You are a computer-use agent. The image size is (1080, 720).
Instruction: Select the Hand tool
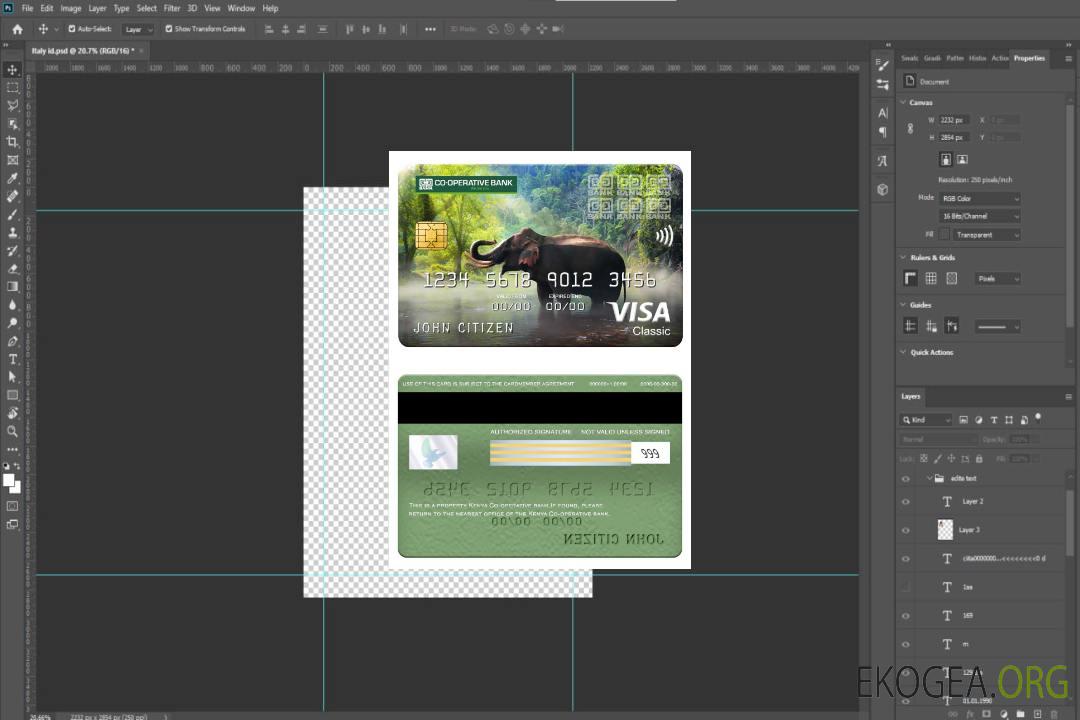pyautogui.click(x=12, y=413)
